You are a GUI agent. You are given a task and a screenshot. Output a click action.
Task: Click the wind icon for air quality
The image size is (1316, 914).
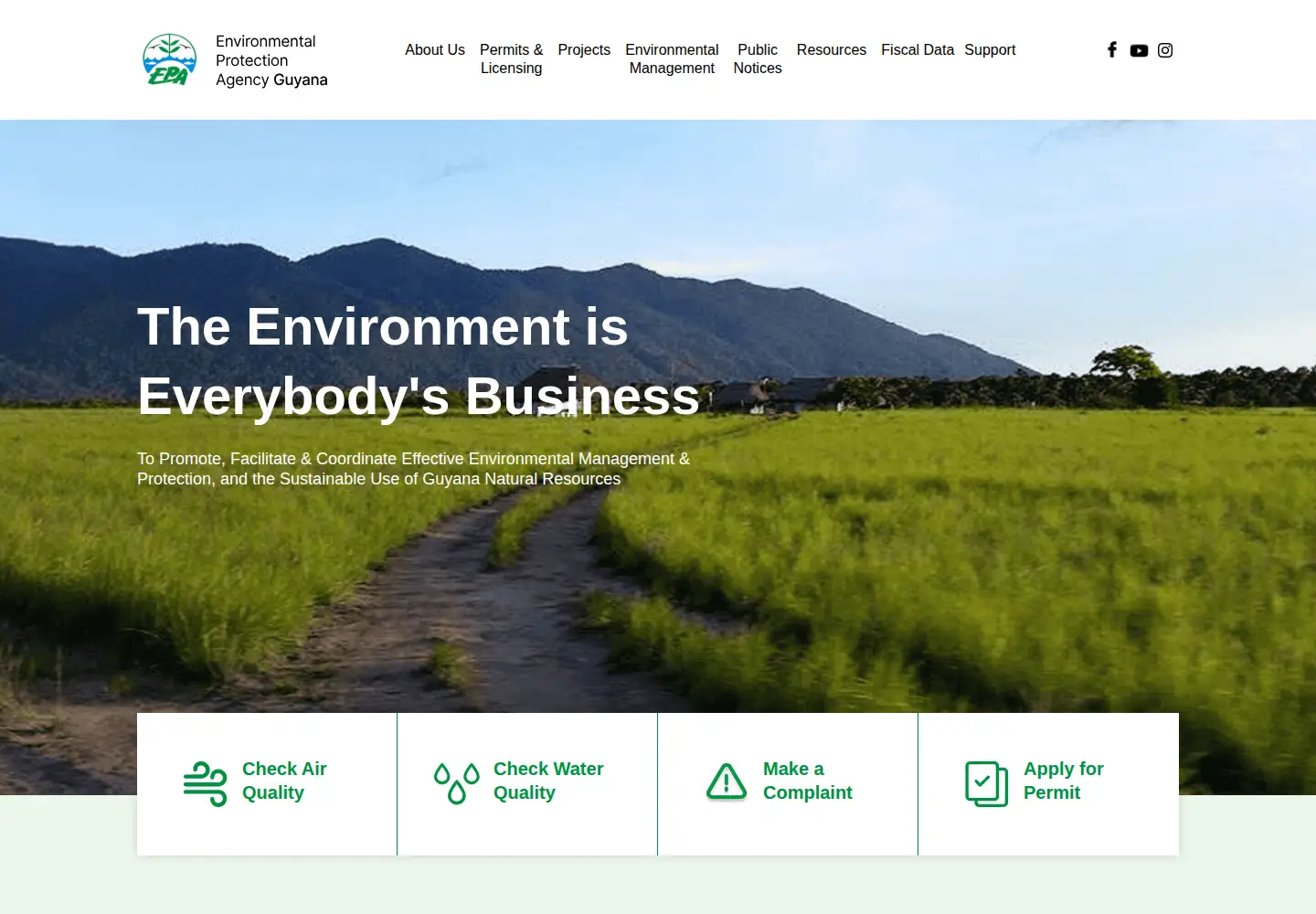click(205, 783)
